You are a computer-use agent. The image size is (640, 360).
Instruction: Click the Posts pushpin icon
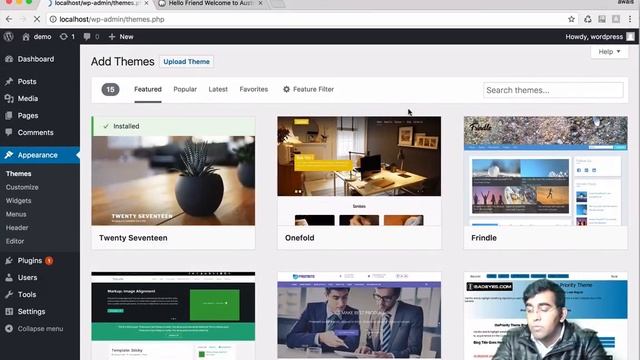tap(9, 82)
